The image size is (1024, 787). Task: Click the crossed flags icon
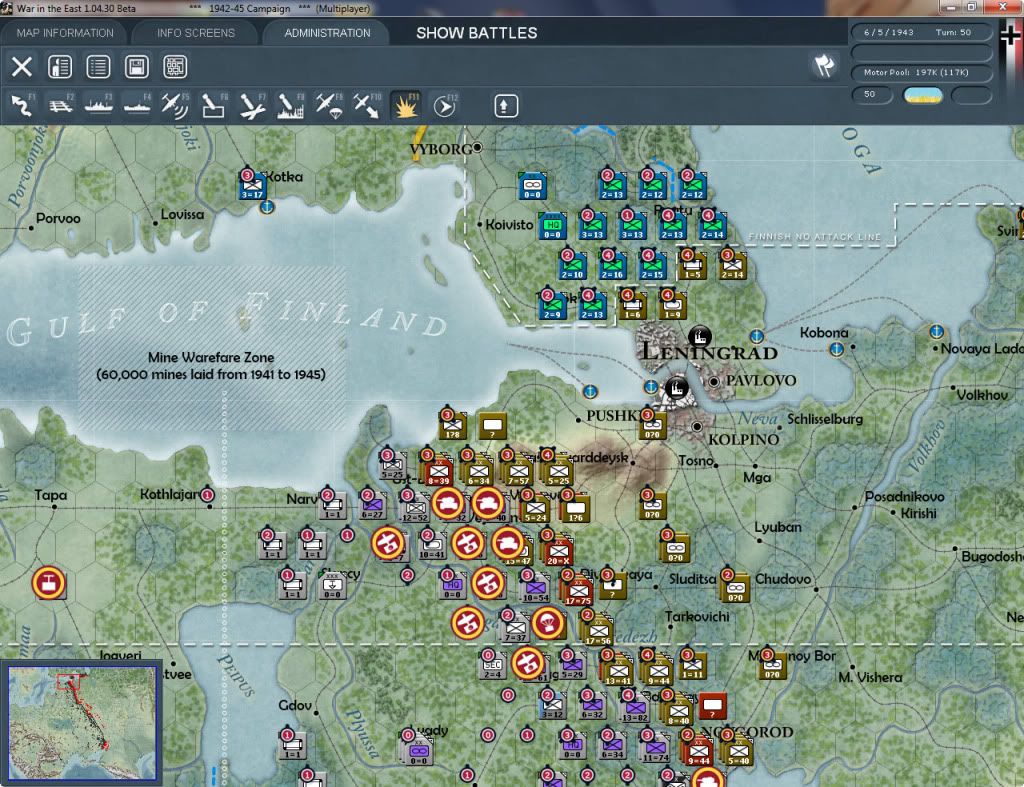(824, 65)
